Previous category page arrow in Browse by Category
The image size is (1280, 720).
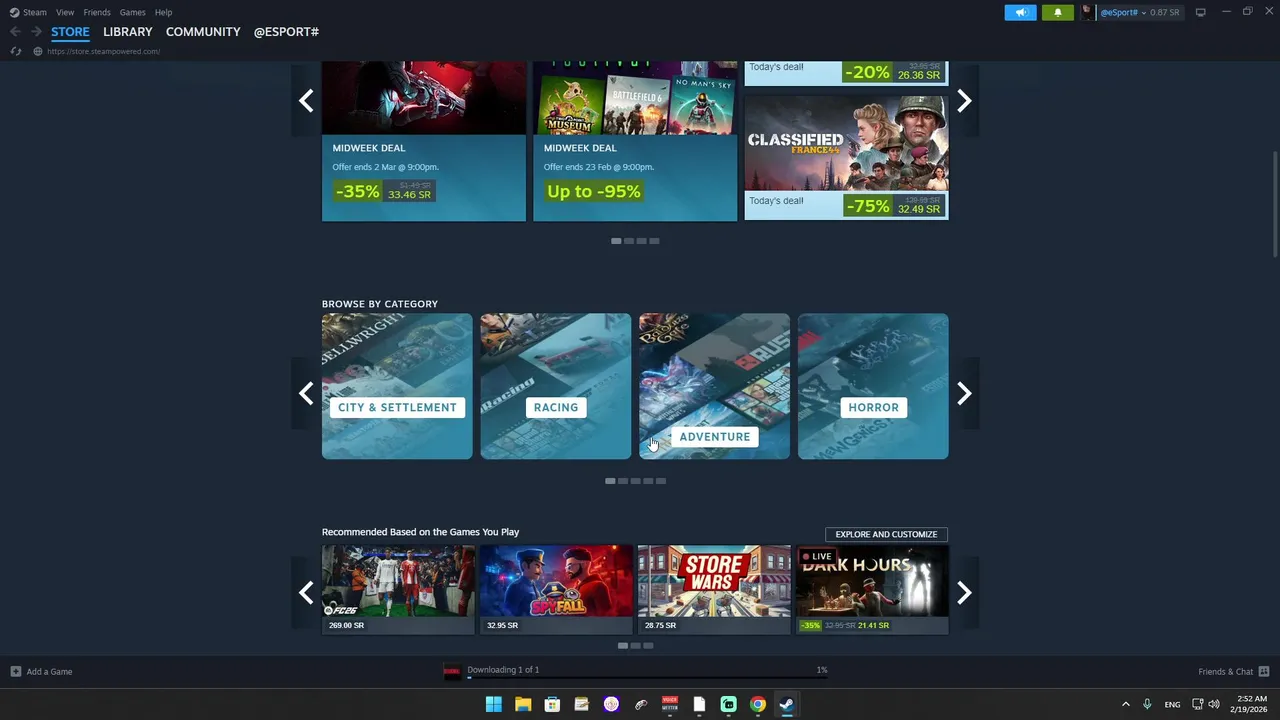(x=306, y=393)
